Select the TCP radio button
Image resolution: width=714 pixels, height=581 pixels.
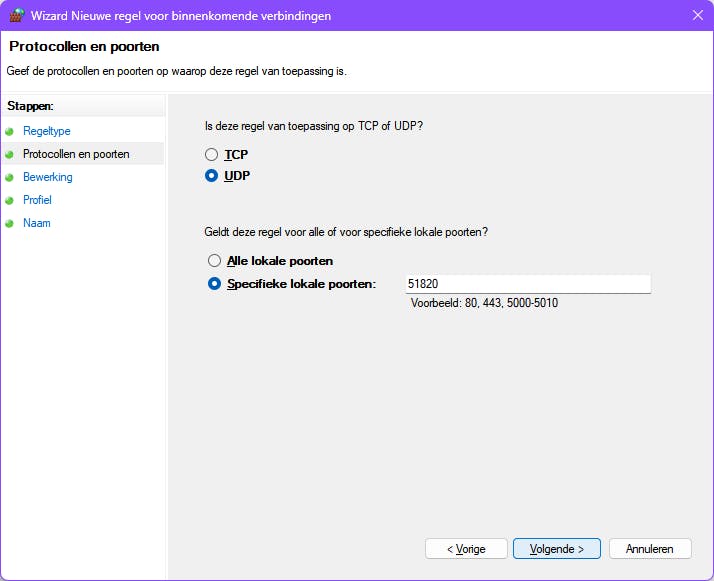click(x=211, y=155)
